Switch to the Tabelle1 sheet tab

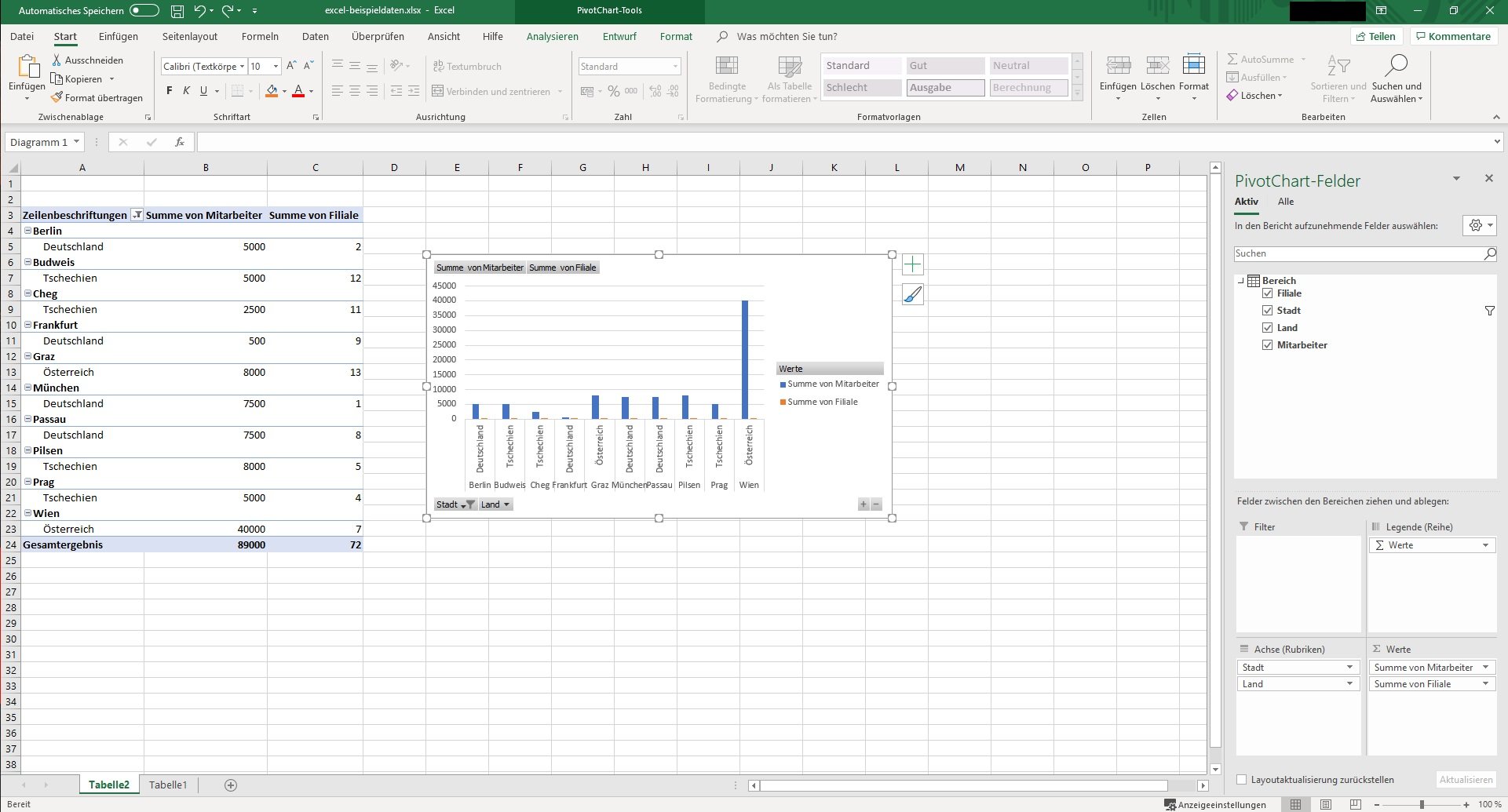(168, 785)
